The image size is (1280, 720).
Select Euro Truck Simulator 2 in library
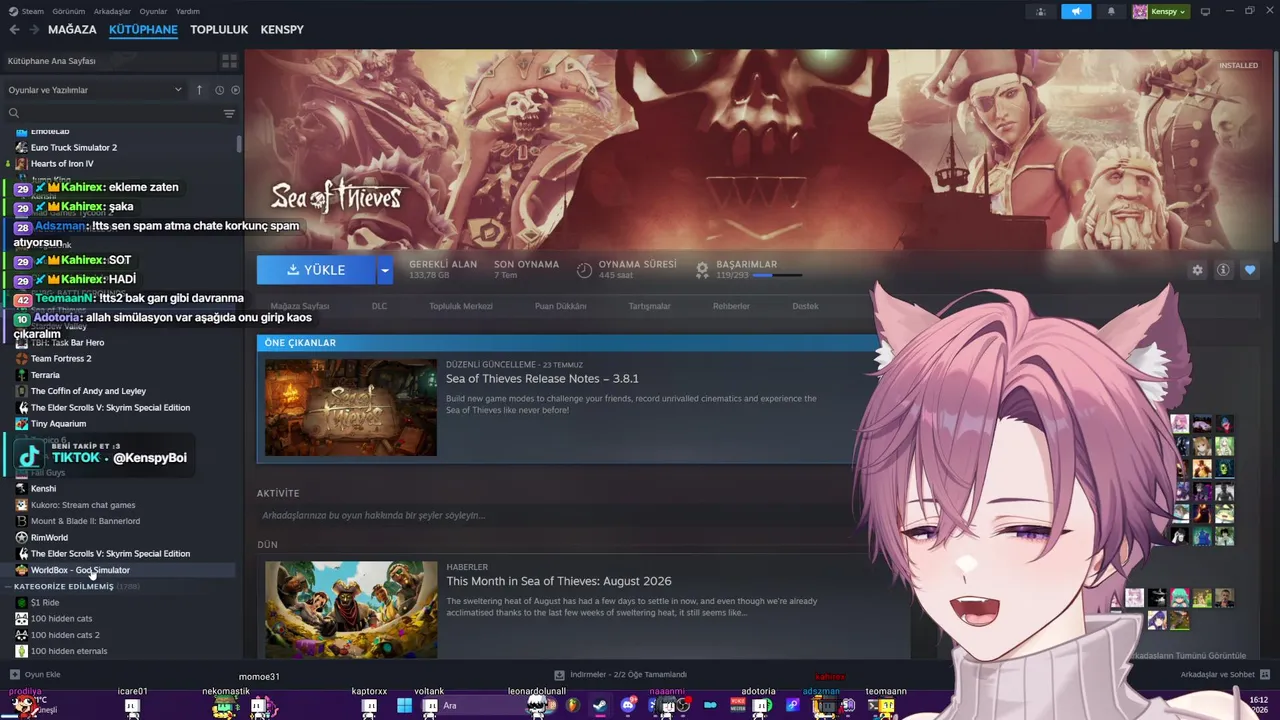74,148
